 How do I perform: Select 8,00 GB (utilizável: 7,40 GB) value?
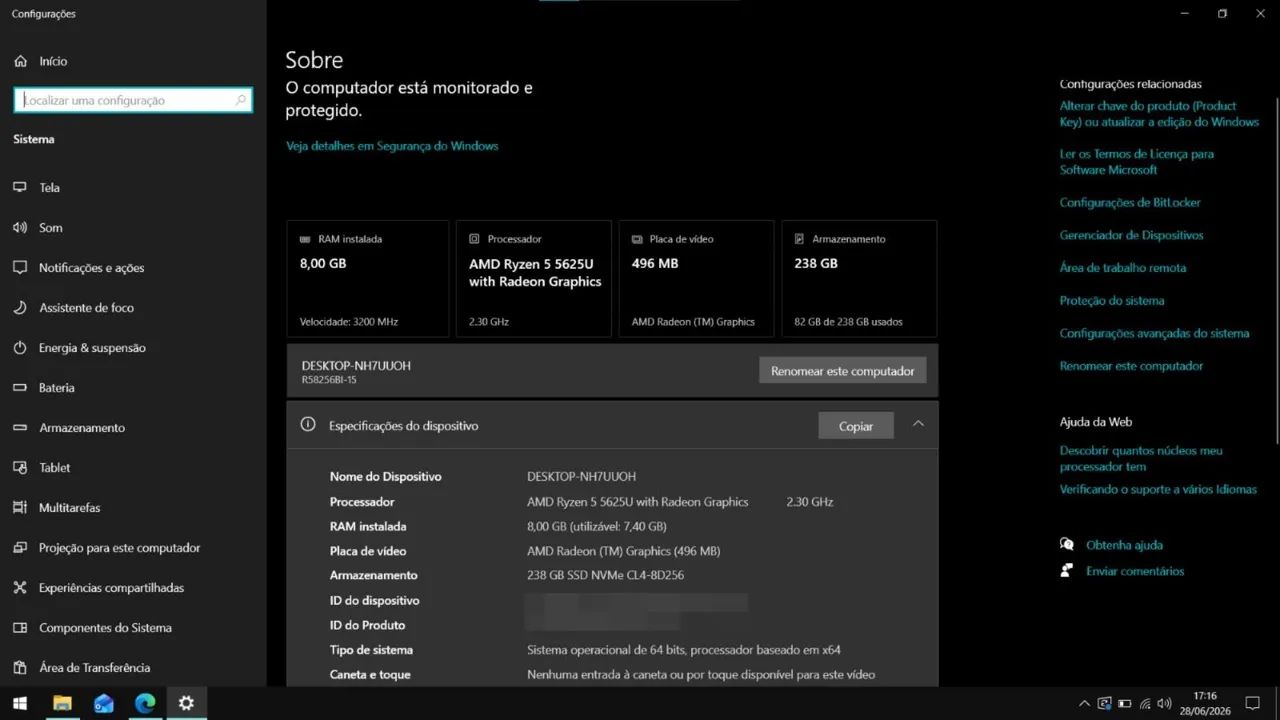click(x=597, y=526)
